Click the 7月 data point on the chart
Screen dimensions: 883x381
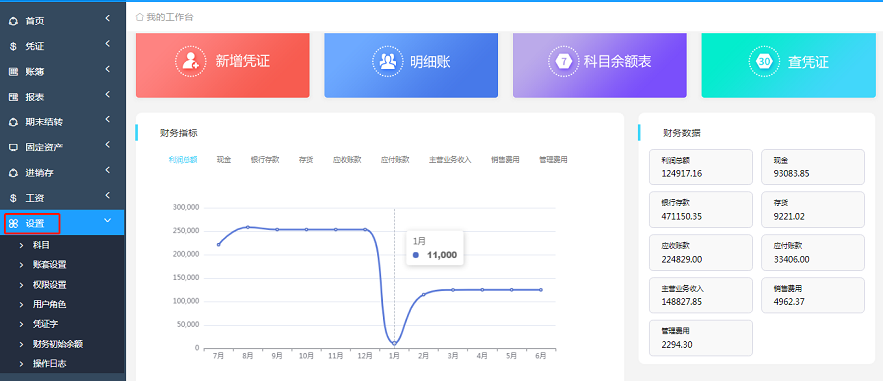click(x=218, y=245)
